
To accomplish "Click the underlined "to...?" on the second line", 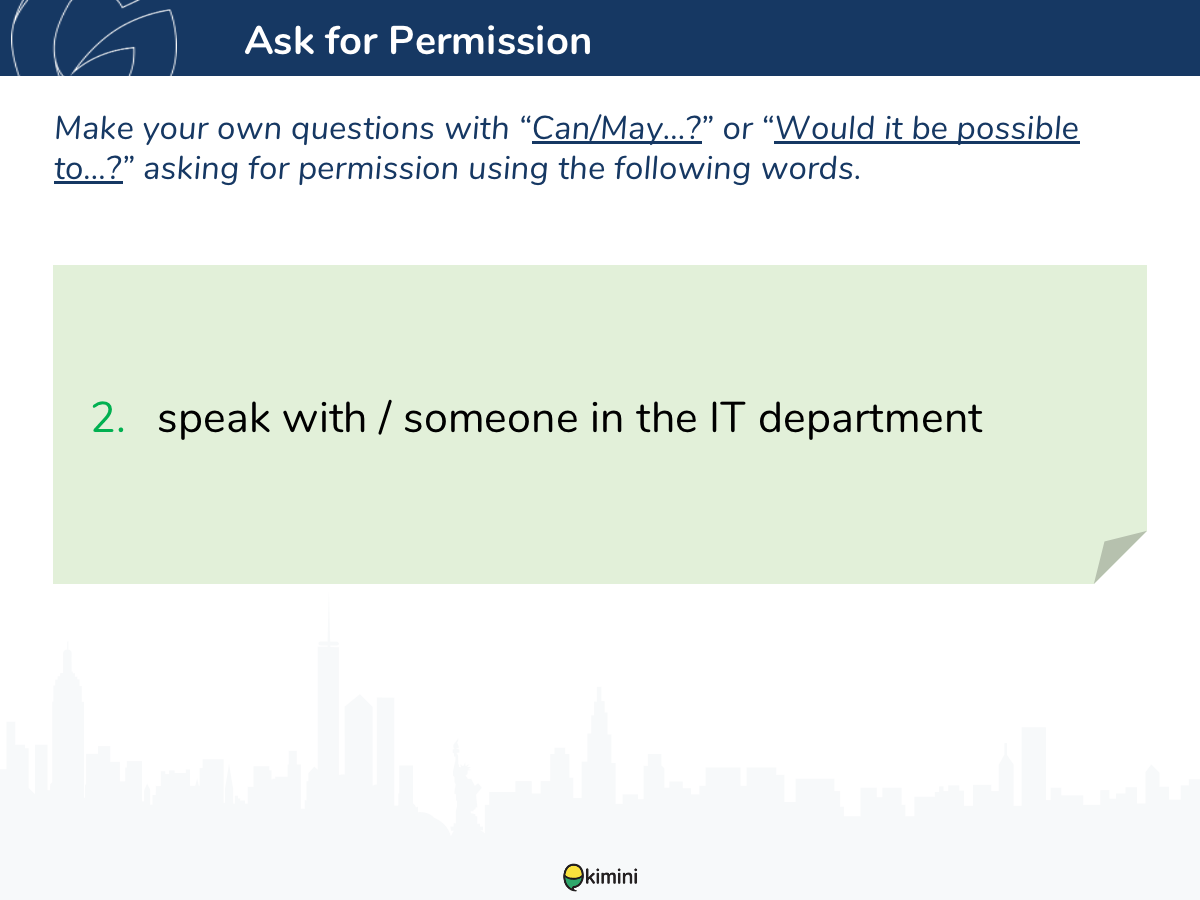I will (88, 169).
